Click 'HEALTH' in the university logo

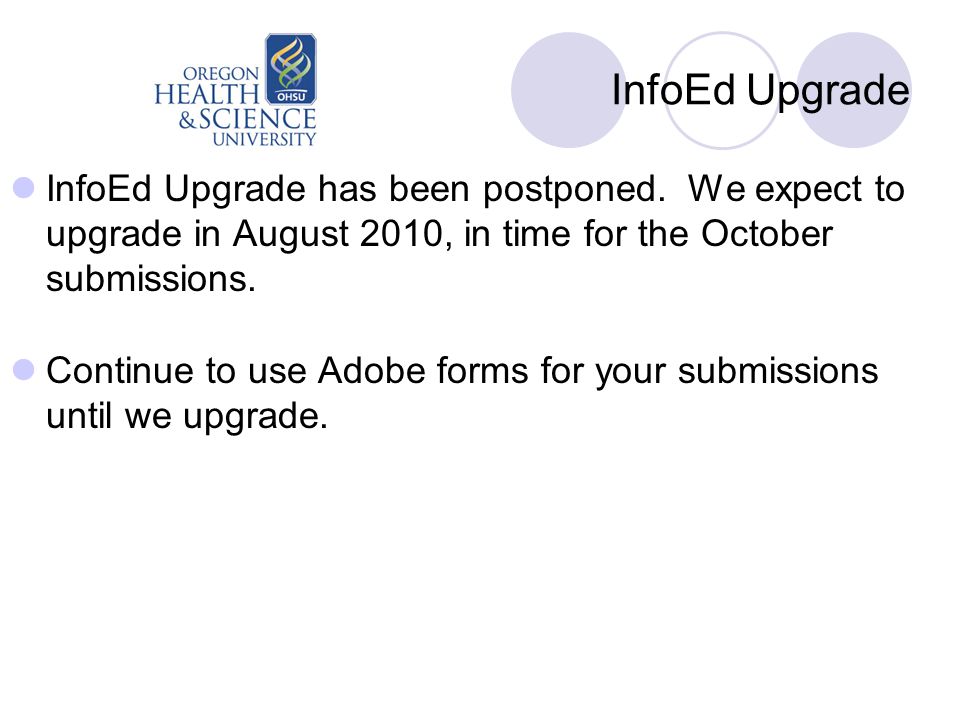click(x=207, y=94)
